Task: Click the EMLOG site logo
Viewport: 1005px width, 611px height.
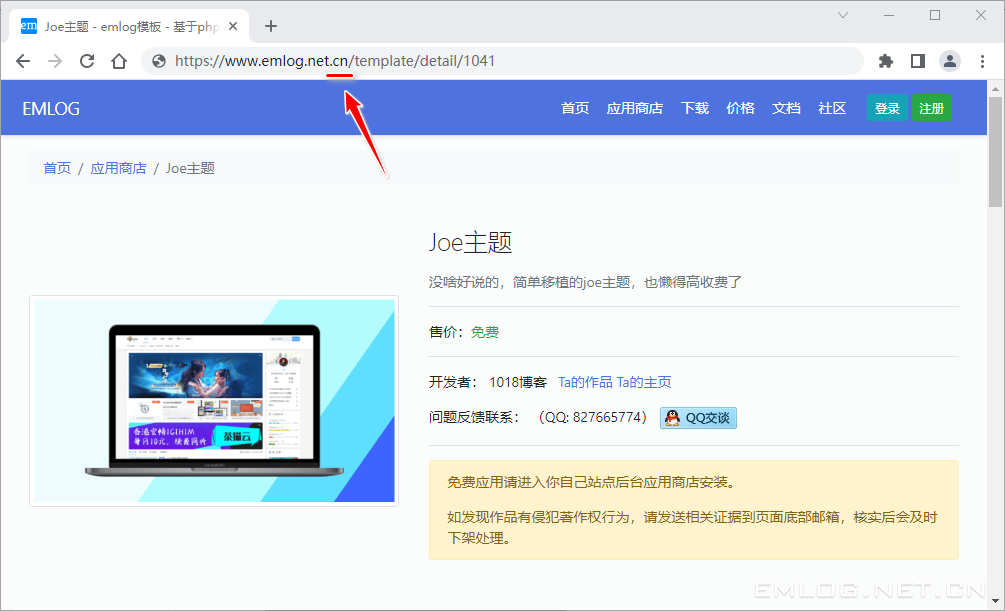Action: coord(51,109)
